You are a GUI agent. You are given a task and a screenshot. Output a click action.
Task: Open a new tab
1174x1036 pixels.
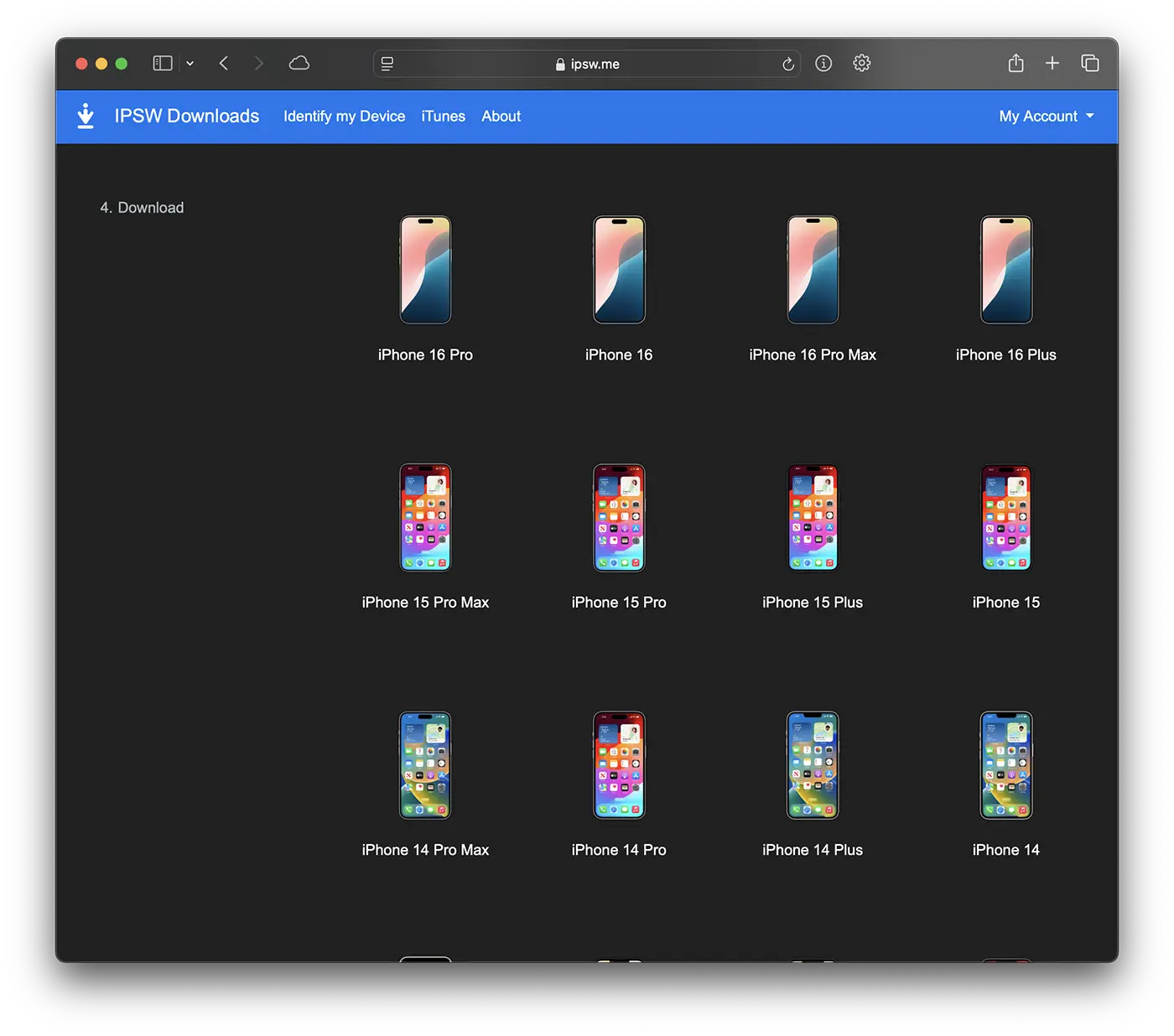click(x=1052, y=63)
